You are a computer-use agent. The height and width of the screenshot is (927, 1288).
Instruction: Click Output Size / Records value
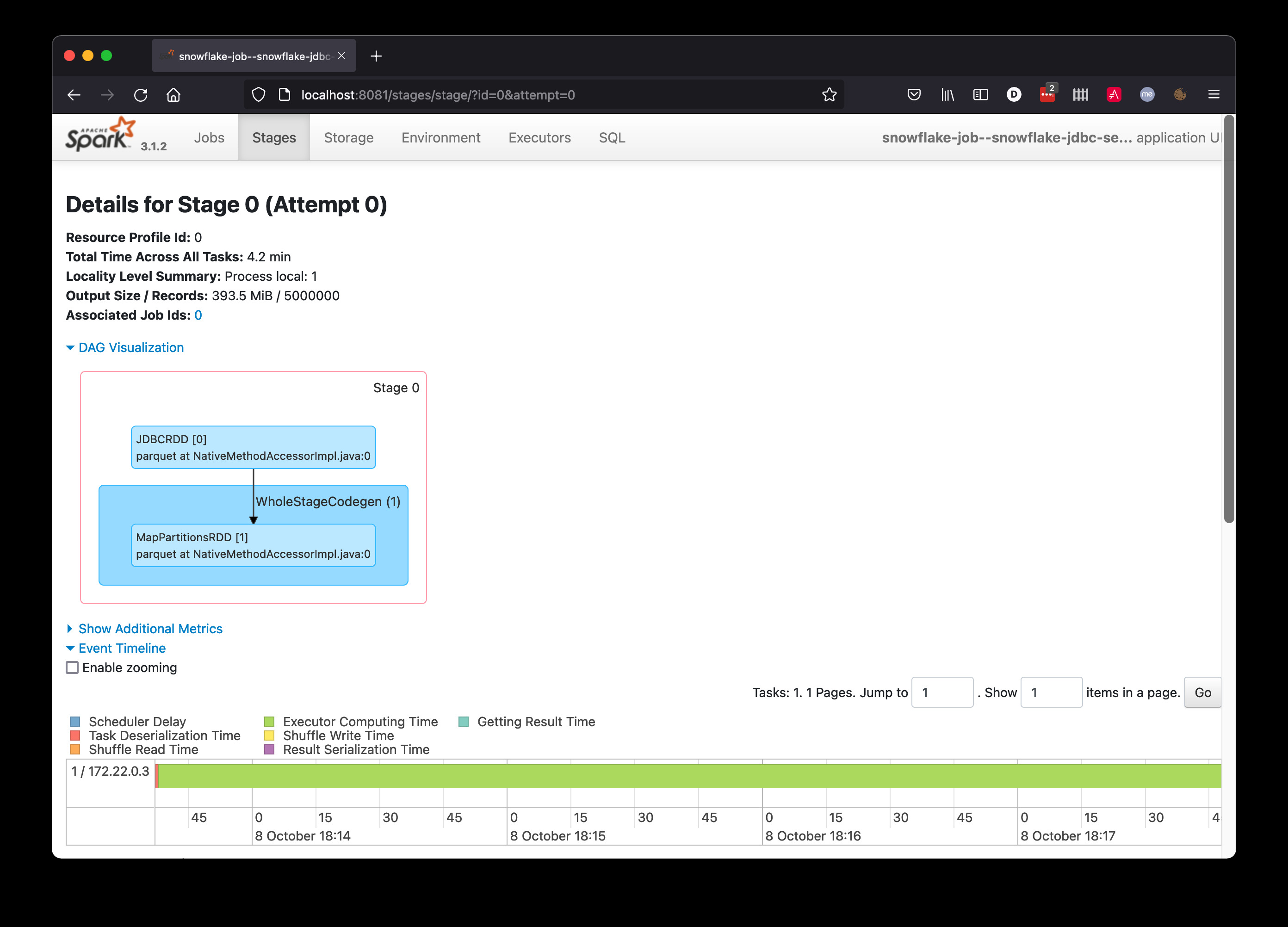click(275, 296)
